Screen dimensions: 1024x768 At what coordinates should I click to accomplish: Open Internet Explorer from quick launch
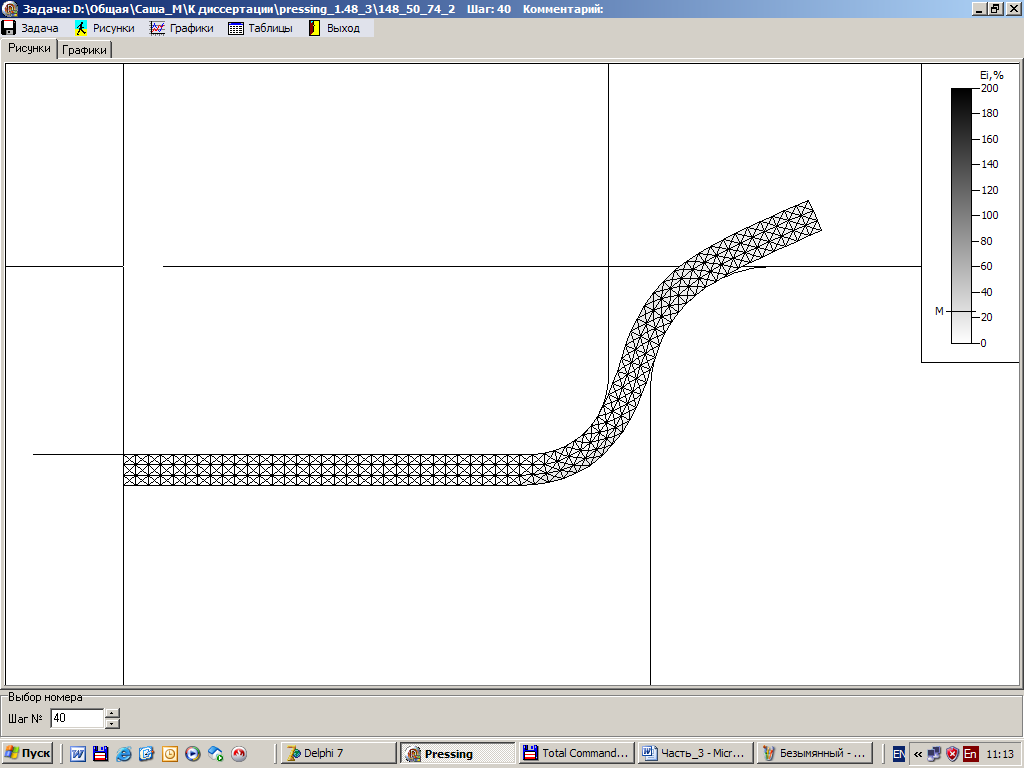(124, 754)
